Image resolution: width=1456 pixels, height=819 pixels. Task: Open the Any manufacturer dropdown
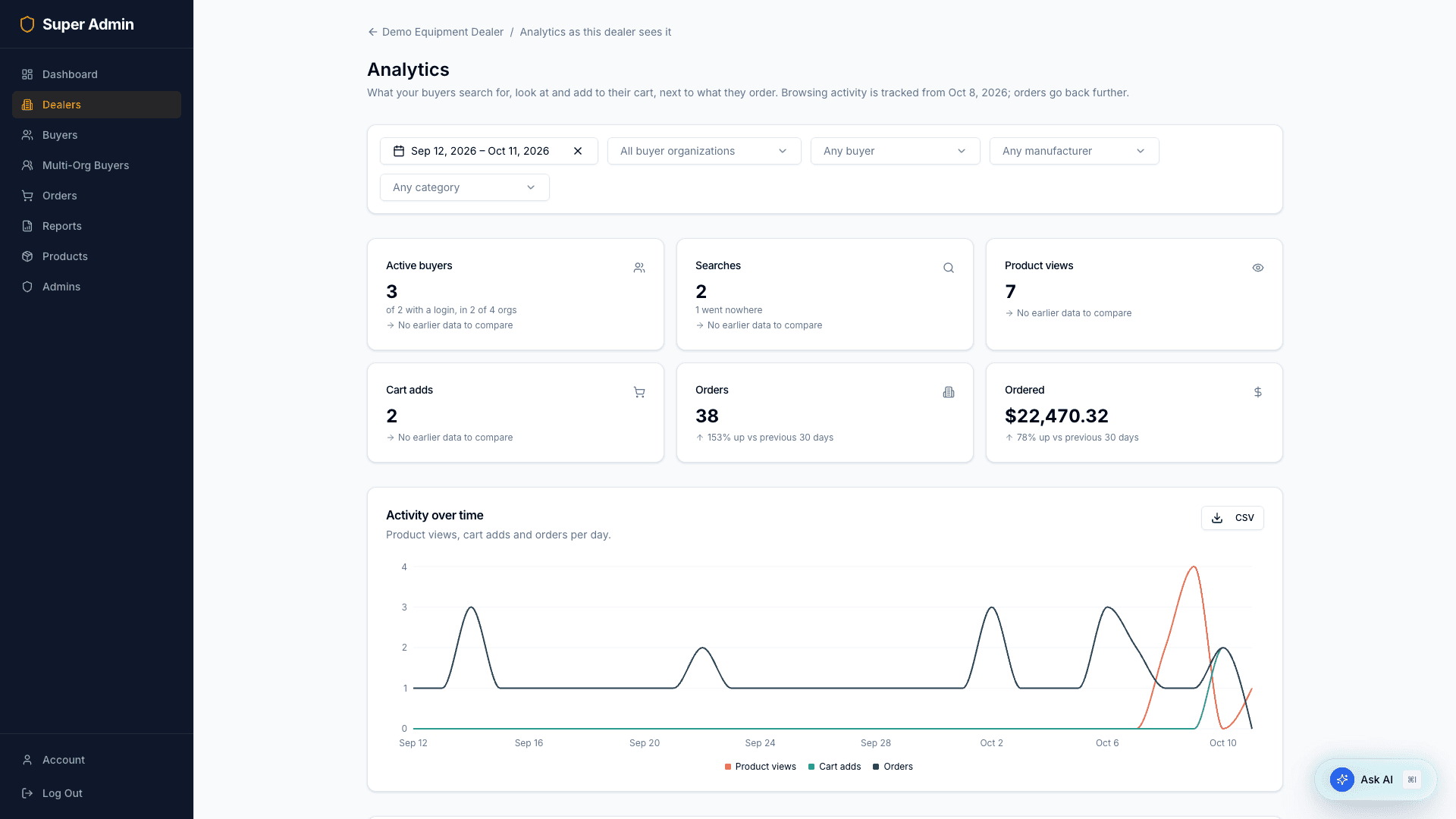1075,151
